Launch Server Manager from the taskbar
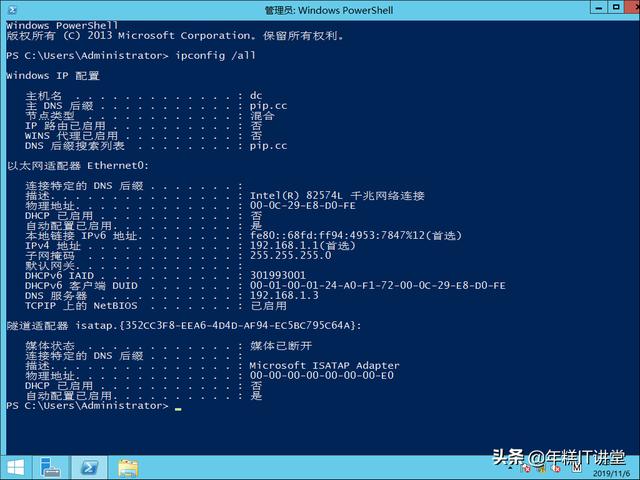Viewport: 640px width, 480px height. click(x=51, y=468)
